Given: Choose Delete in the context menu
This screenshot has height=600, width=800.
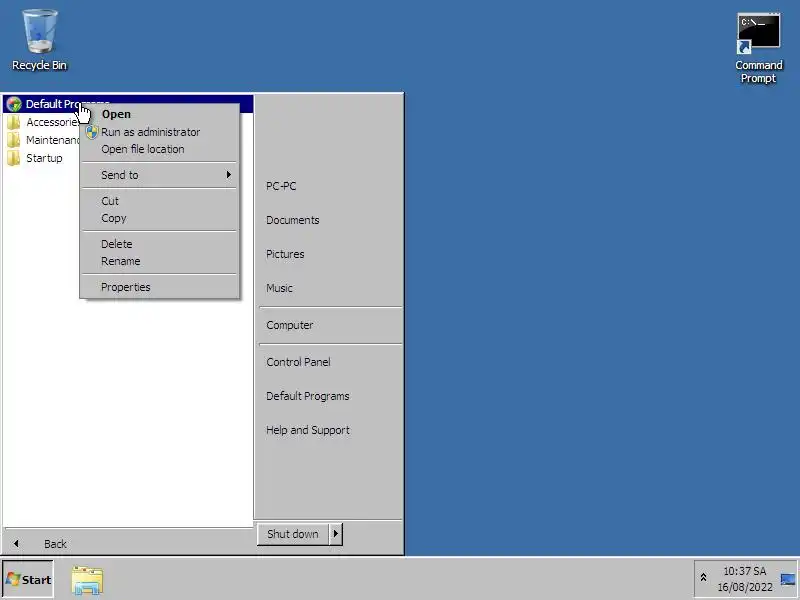Looking at the screenshot, I should coord(160,244).
